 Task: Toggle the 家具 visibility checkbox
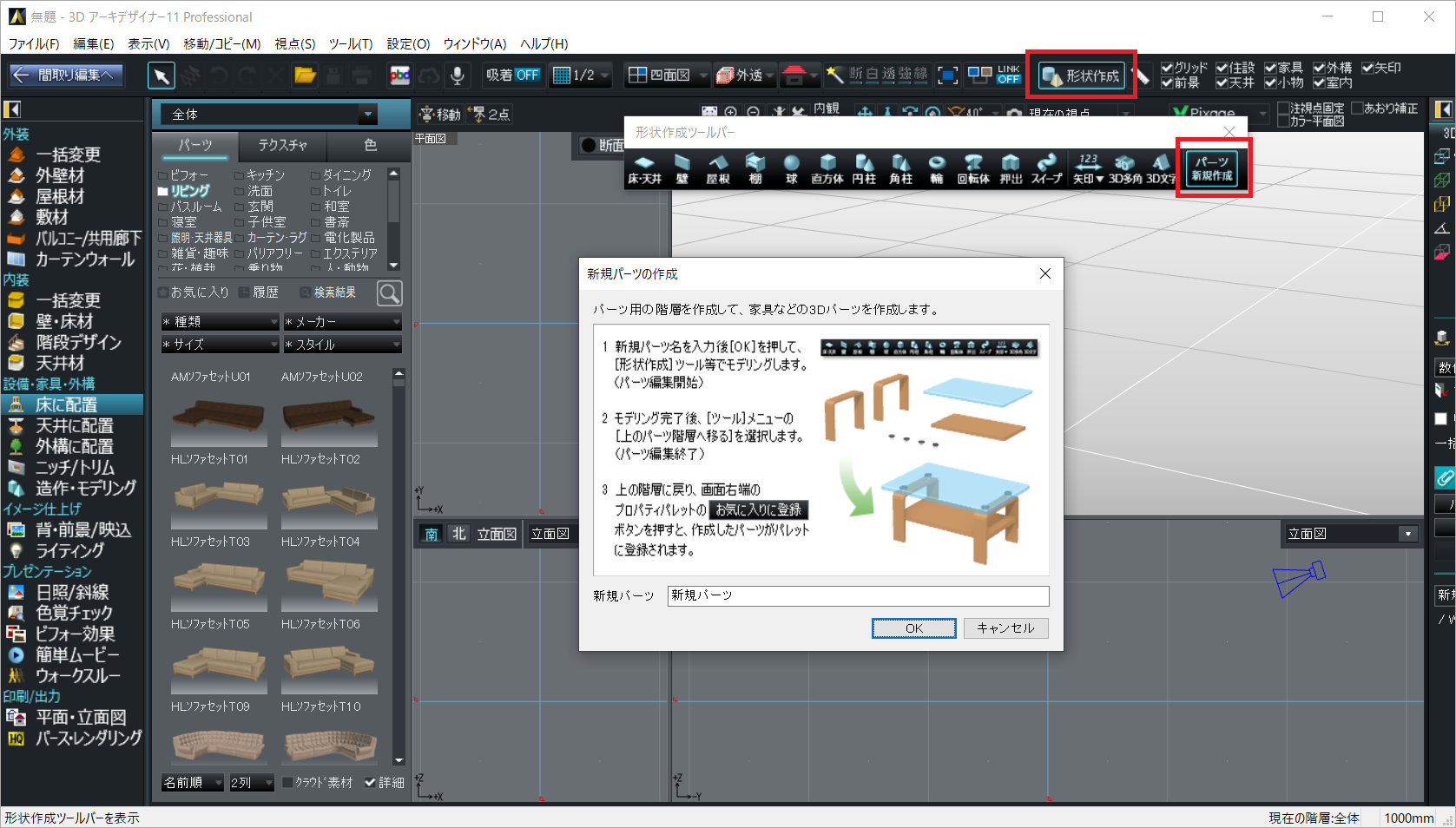[x=1270, y=68]
